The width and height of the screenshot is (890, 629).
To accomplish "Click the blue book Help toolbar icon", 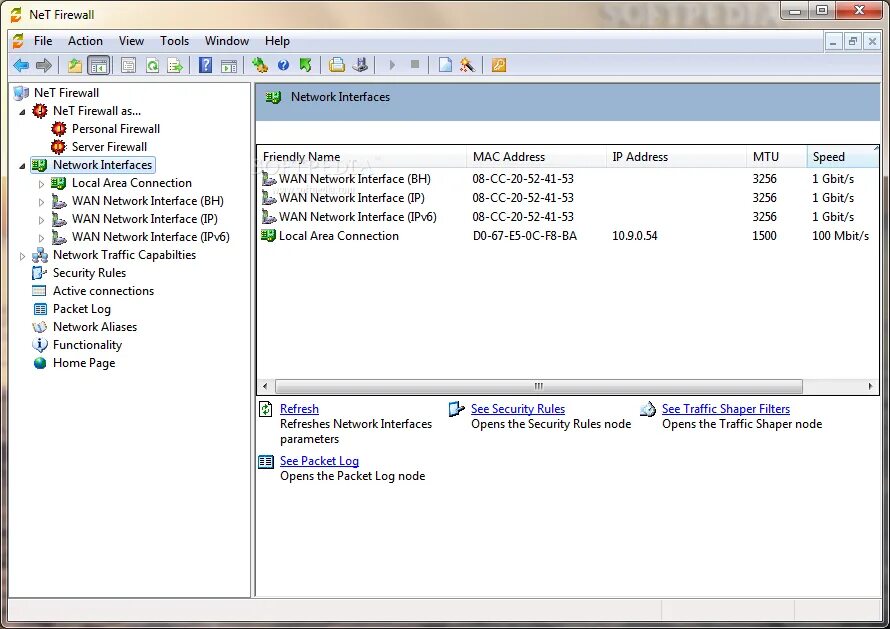I will coord(205,65).
